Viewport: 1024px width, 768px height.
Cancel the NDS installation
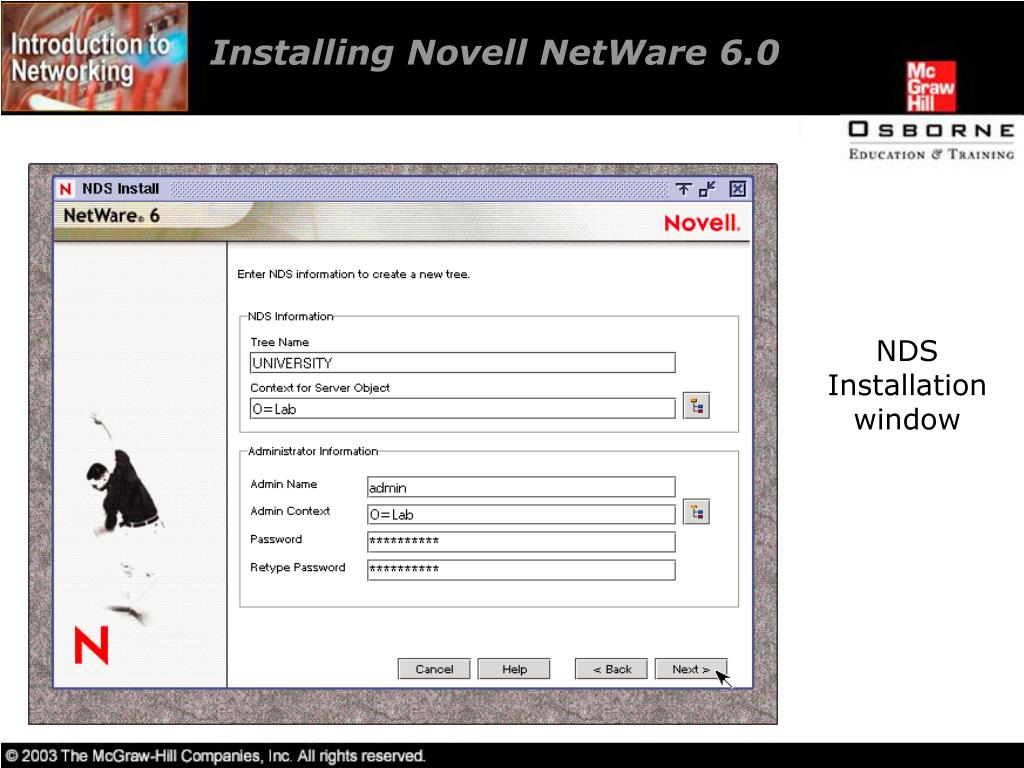(x=434, y=669)
